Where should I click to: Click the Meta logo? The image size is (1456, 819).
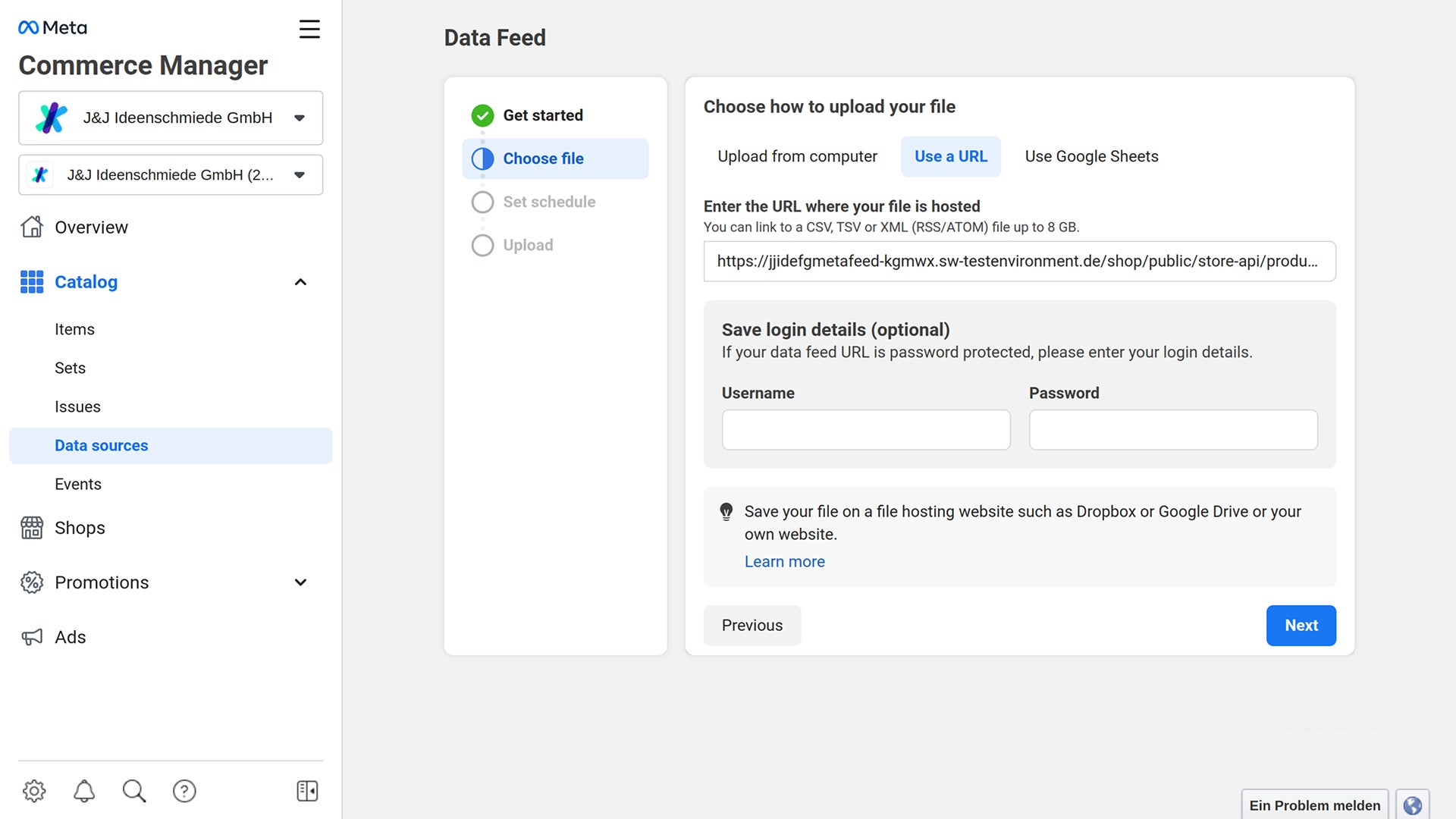click(x=52, y=28)
